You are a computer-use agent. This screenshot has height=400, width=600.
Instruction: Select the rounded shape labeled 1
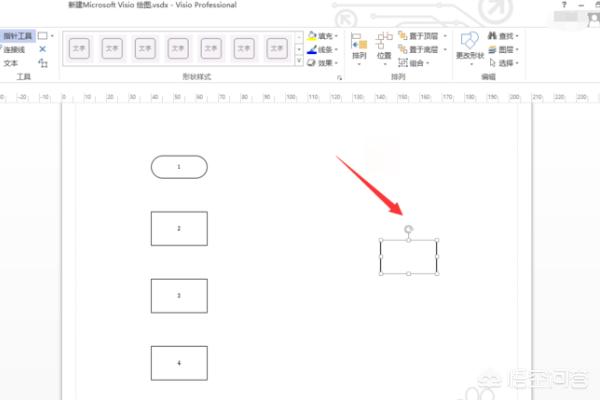click(179, 167)
